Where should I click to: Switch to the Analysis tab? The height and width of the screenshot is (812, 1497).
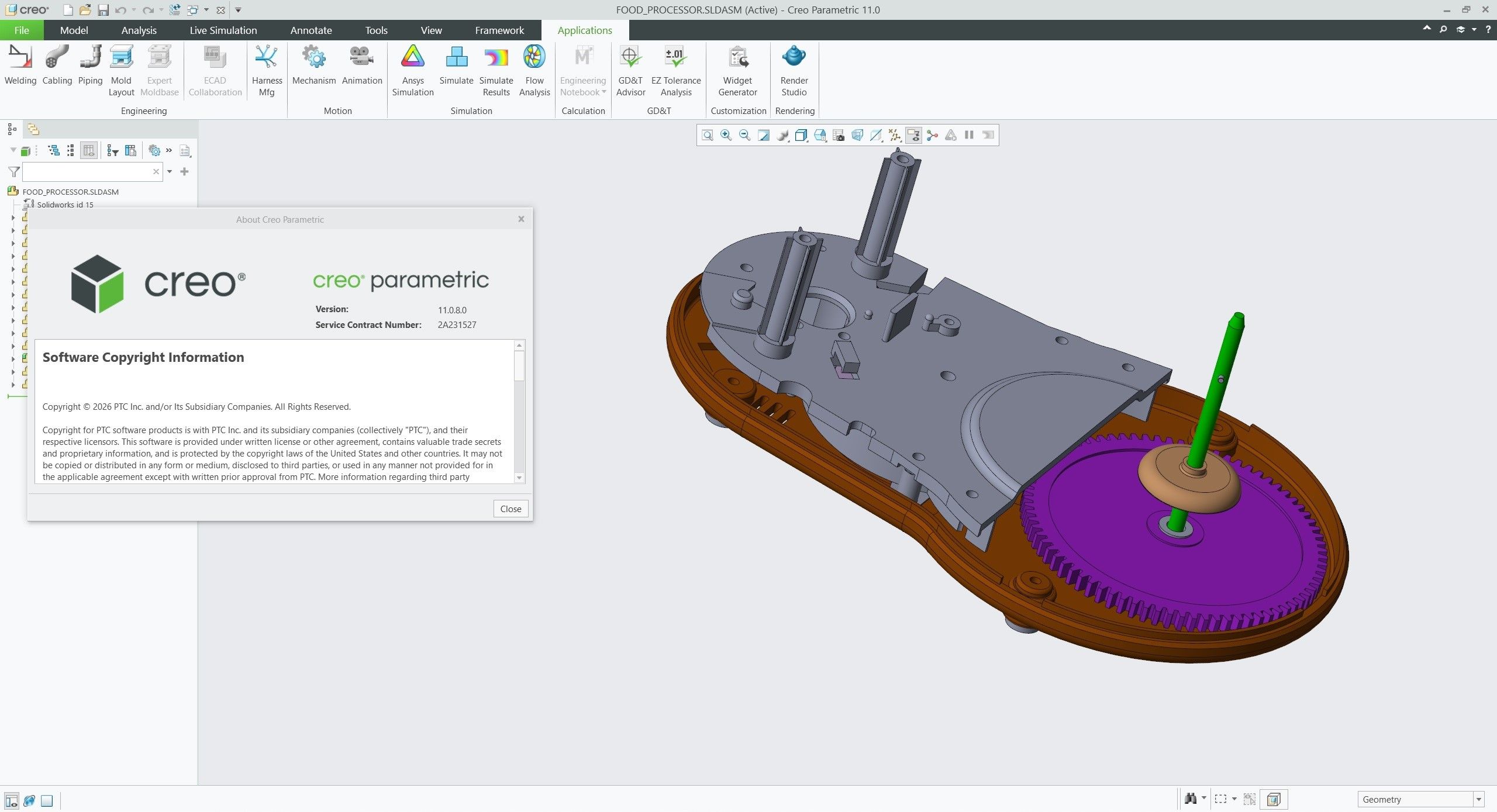click(139, 30)
